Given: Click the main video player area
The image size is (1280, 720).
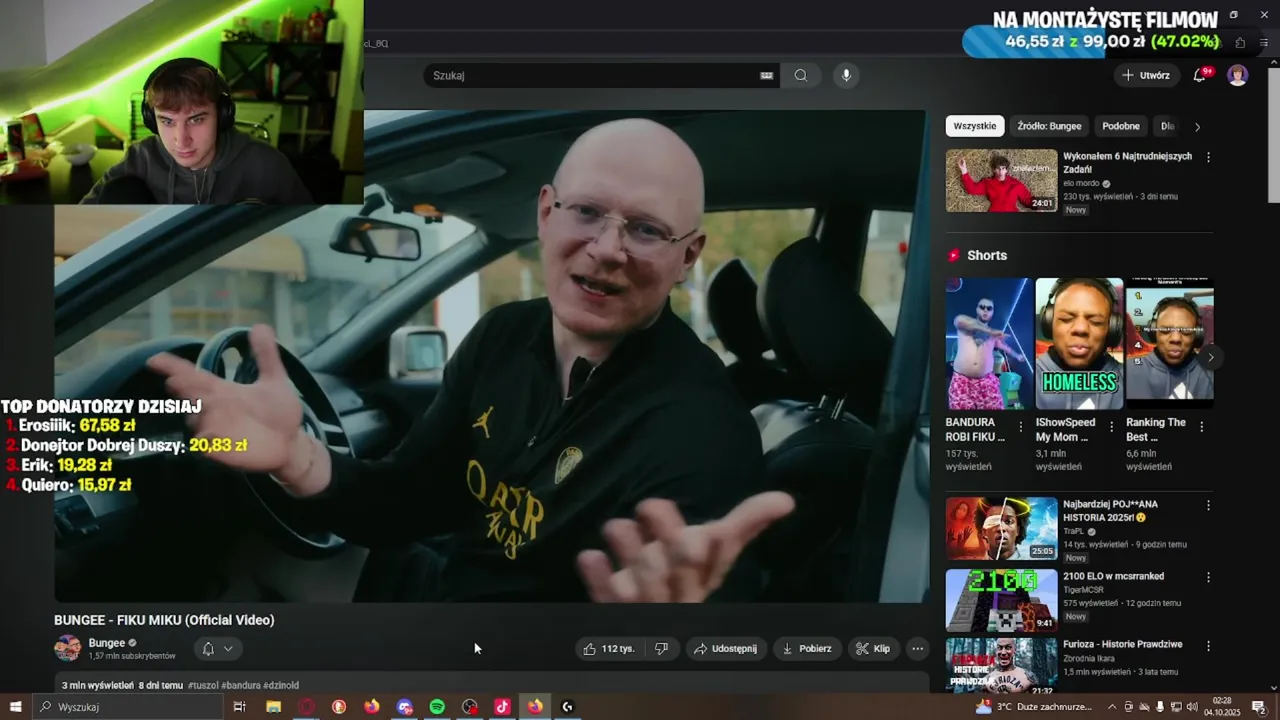Looking at the screenshot, I should pyautogui.click(x=490, y=355).
